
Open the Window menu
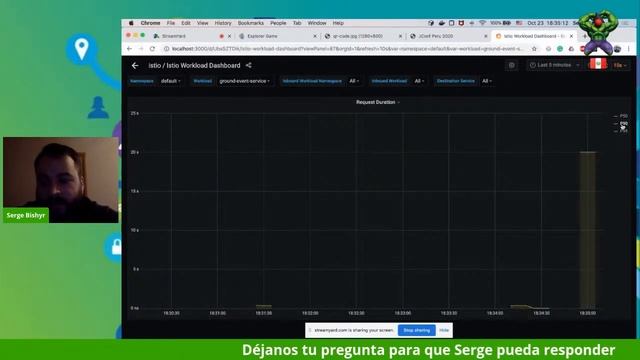(x=317, y=23)
